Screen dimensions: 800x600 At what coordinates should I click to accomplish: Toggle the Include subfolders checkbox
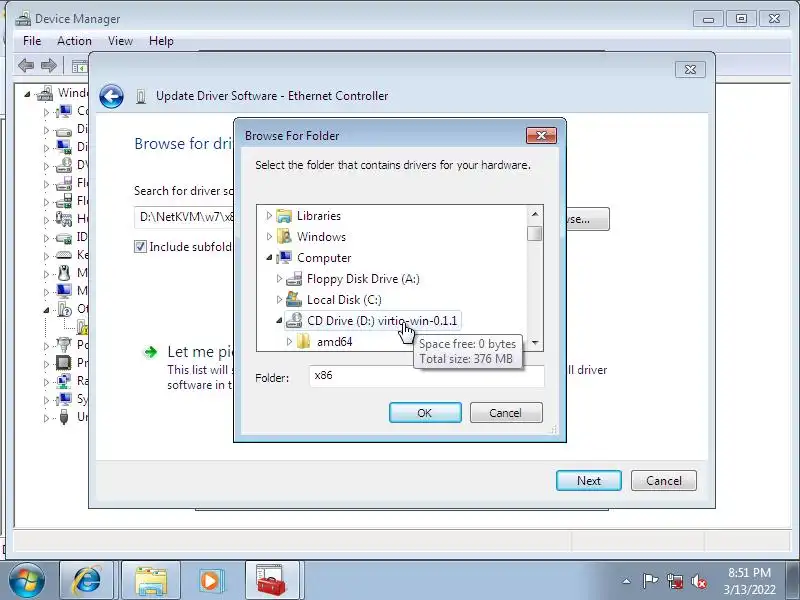coord(140,247)
